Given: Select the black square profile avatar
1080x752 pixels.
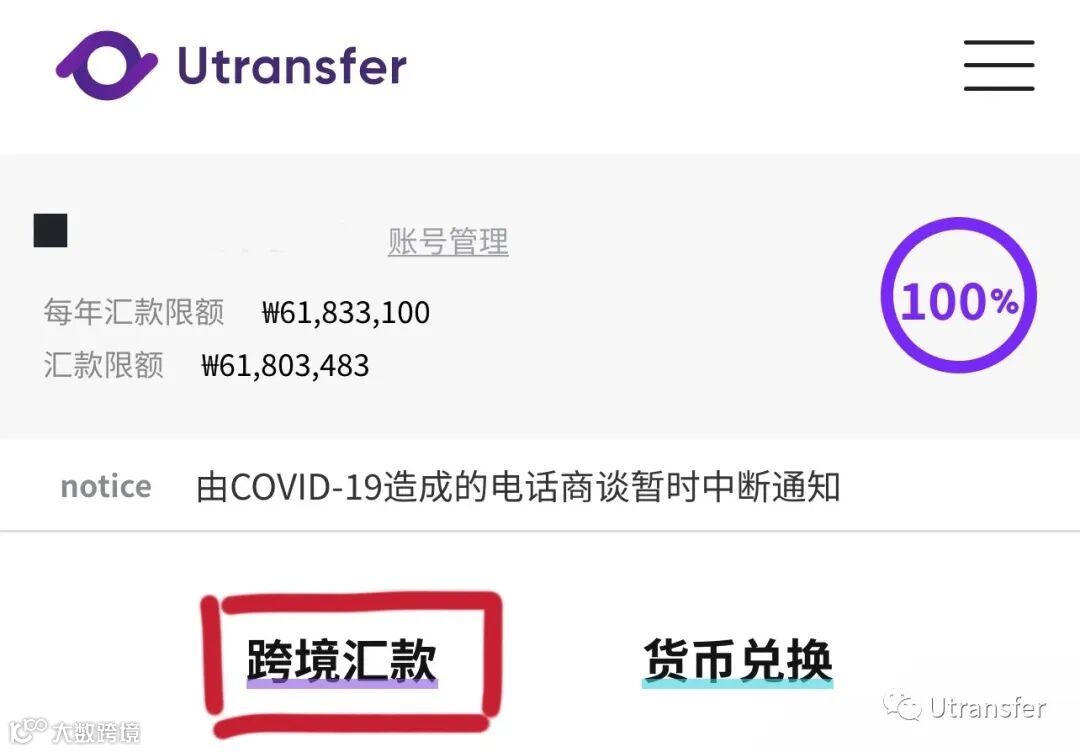Looking at the screenshot, I should click(x=50, y=230).
